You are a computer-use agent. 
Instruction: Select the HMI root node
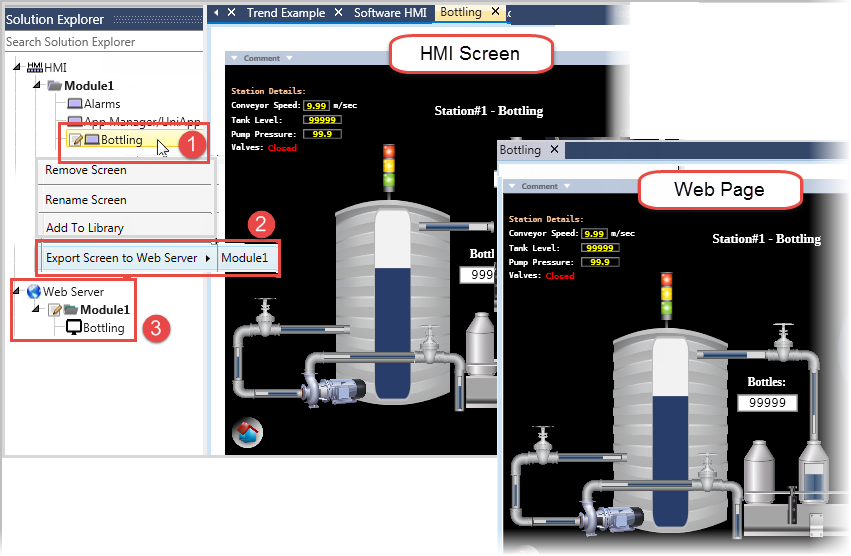pos(55,67)
